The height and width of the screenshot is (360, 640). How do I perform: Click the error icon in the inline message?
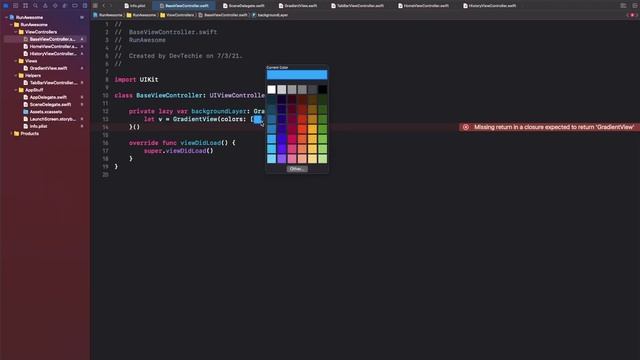[466, 127]
